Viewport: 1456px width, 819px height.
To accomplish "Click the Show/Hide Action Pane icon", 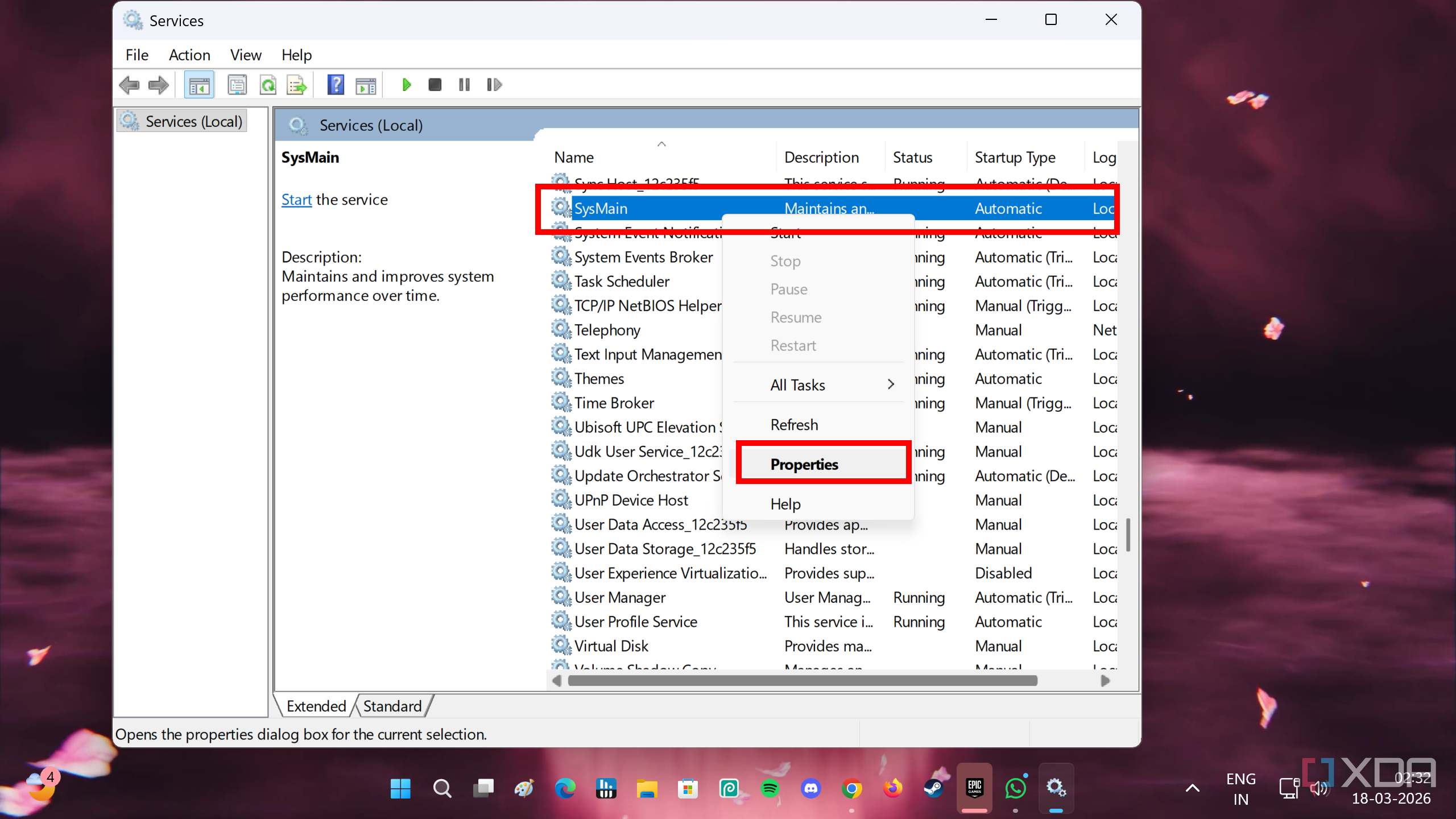I will pos(366,85).
